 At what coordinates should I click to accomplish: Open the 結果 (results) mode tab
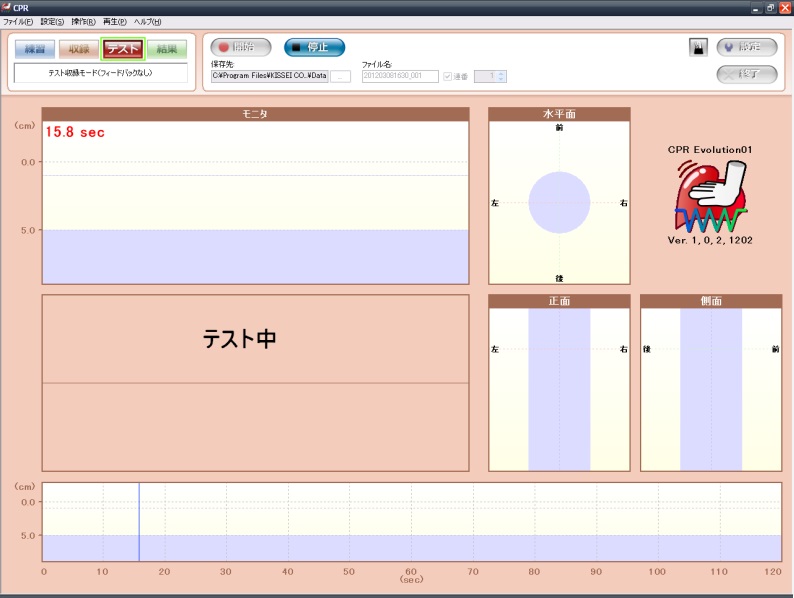(x=167, y=49)
